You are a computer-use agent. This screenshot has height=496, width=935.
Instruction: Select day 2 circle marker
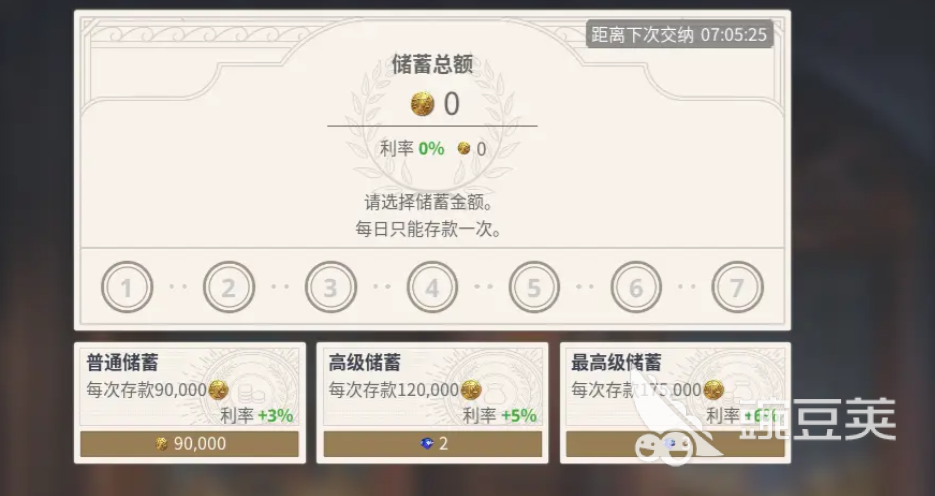[x=229, y=287]
